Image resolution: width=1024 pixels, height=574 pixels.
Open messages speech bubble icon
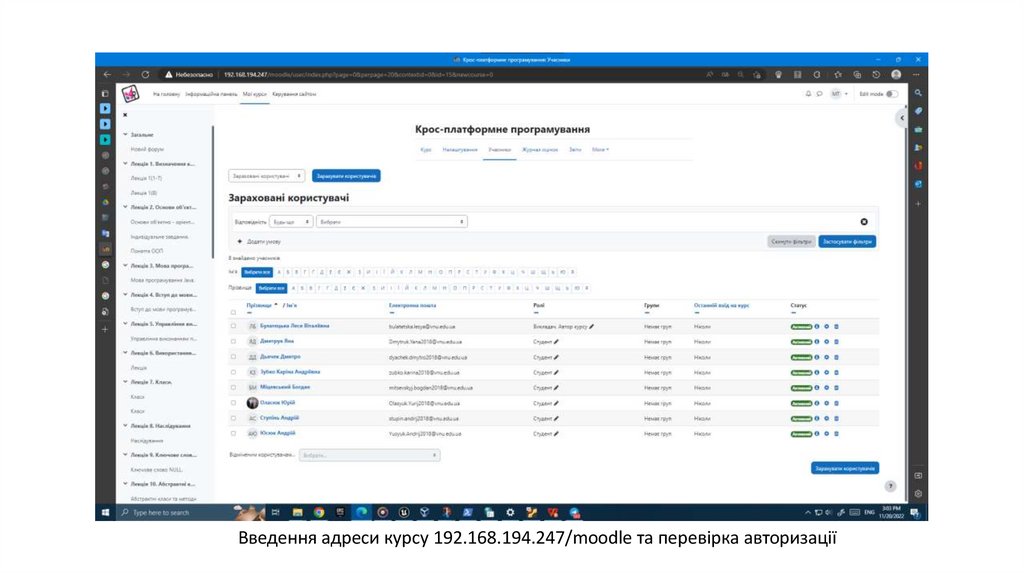819,94
